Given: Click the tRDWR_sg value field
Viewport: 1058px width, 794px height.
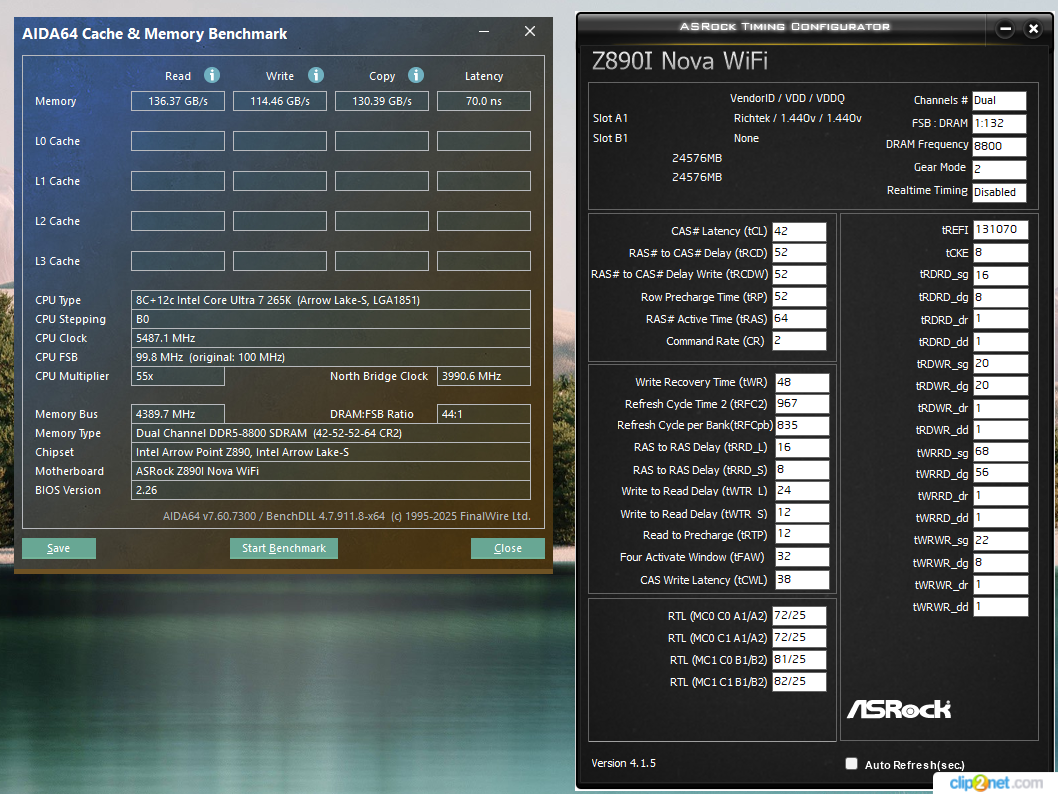Looking at the screenshot, I should [x=1001, y=364].
